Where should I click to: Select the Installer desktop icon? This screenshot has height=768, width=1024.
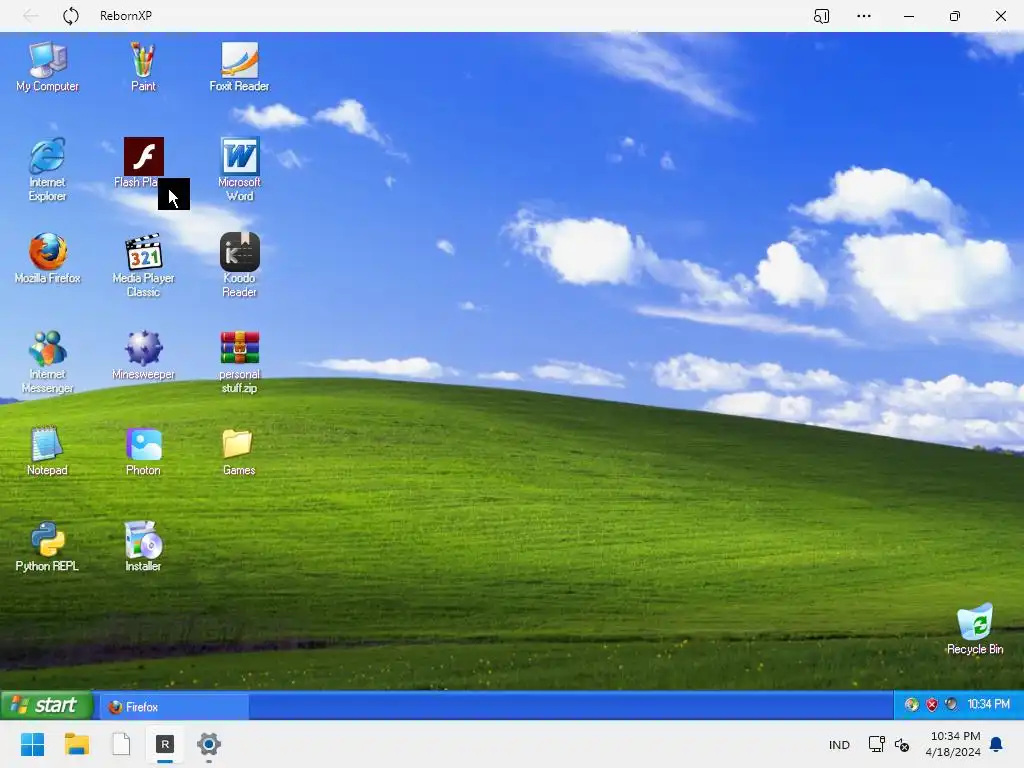coord(144,547)
